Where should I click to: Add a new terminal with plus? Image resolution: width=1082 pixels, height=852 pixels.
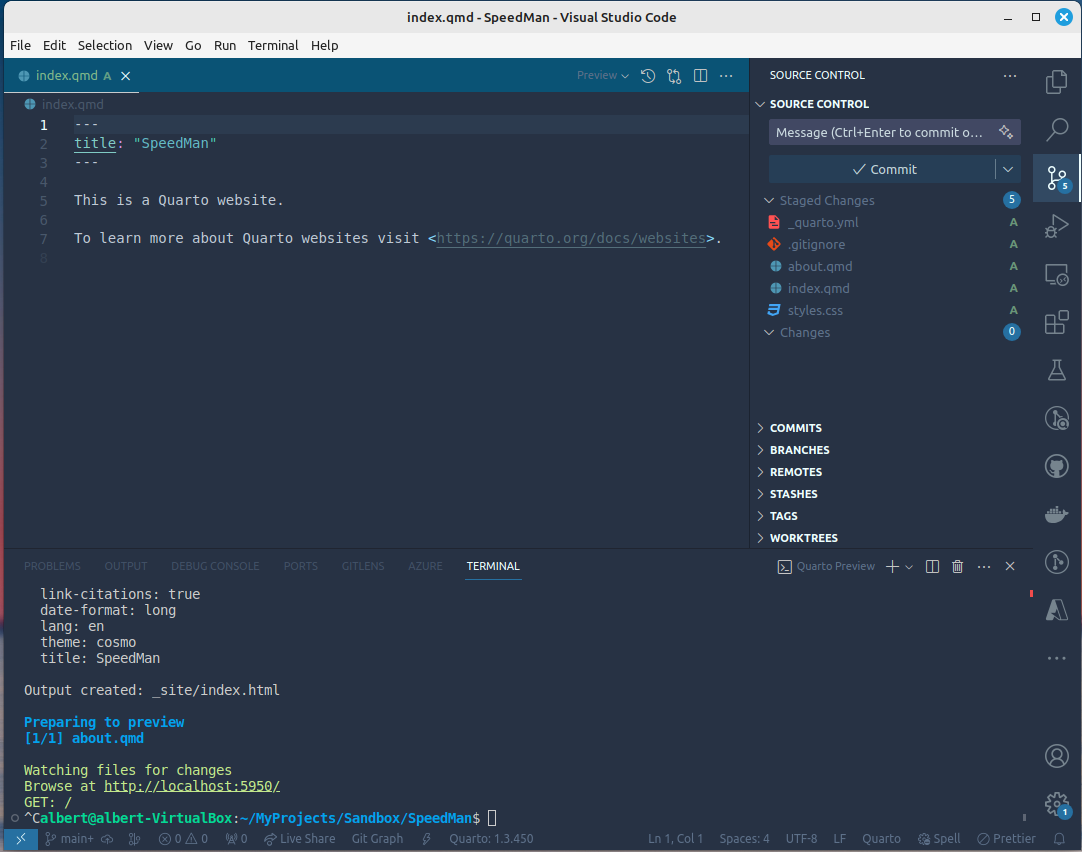(892, 566)
